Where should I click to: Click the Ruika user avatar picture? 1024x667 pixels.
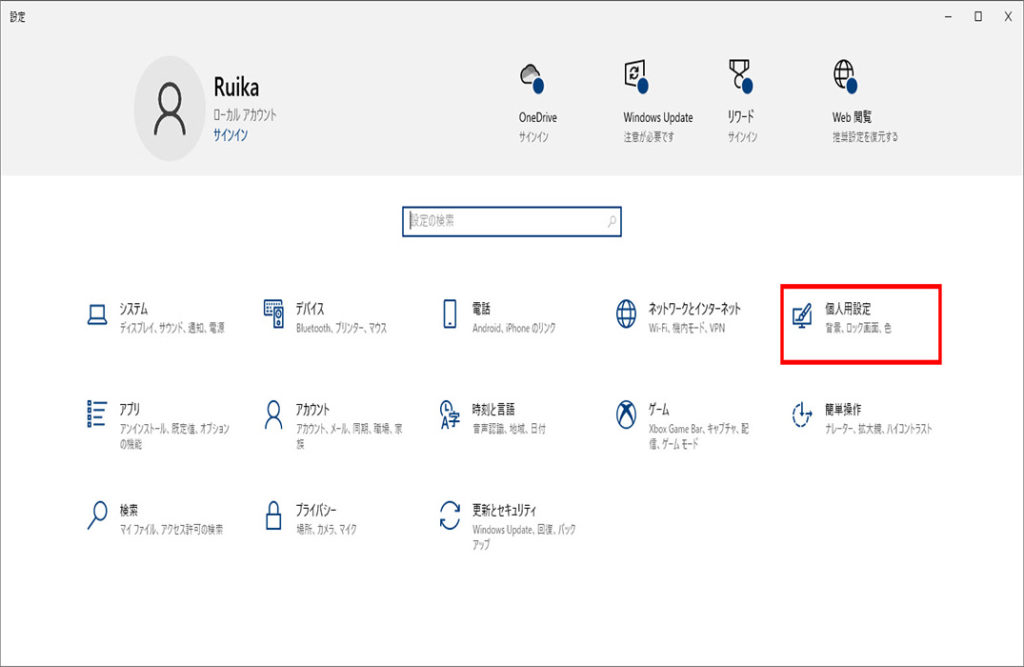click(170, 108)
